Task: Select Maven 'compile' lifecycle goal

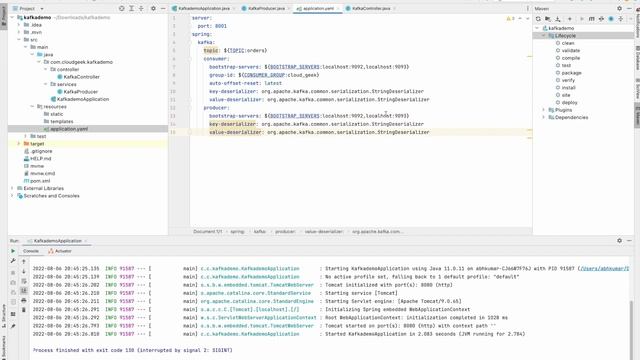Action: pyautogui.click(x=571, y=58)
